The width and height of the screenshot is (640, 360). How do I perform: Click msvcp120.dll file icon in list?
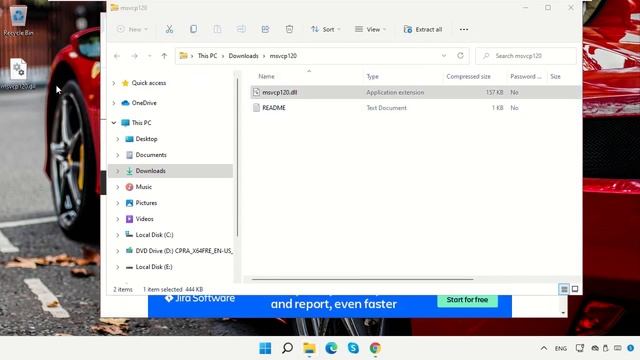[256, 92]
